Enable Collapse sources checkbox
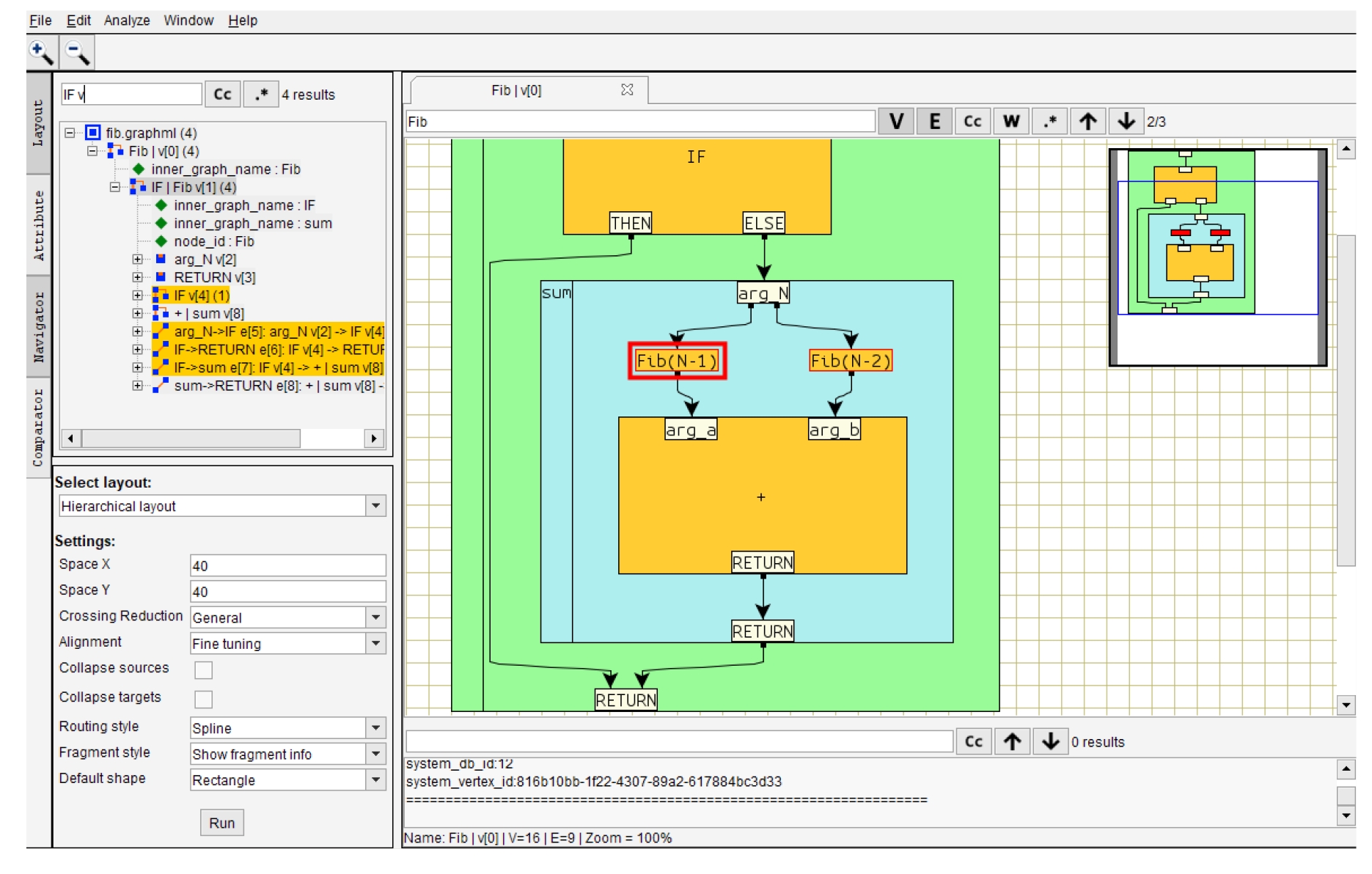This screenshot has height=874, width=1372. 204,669
